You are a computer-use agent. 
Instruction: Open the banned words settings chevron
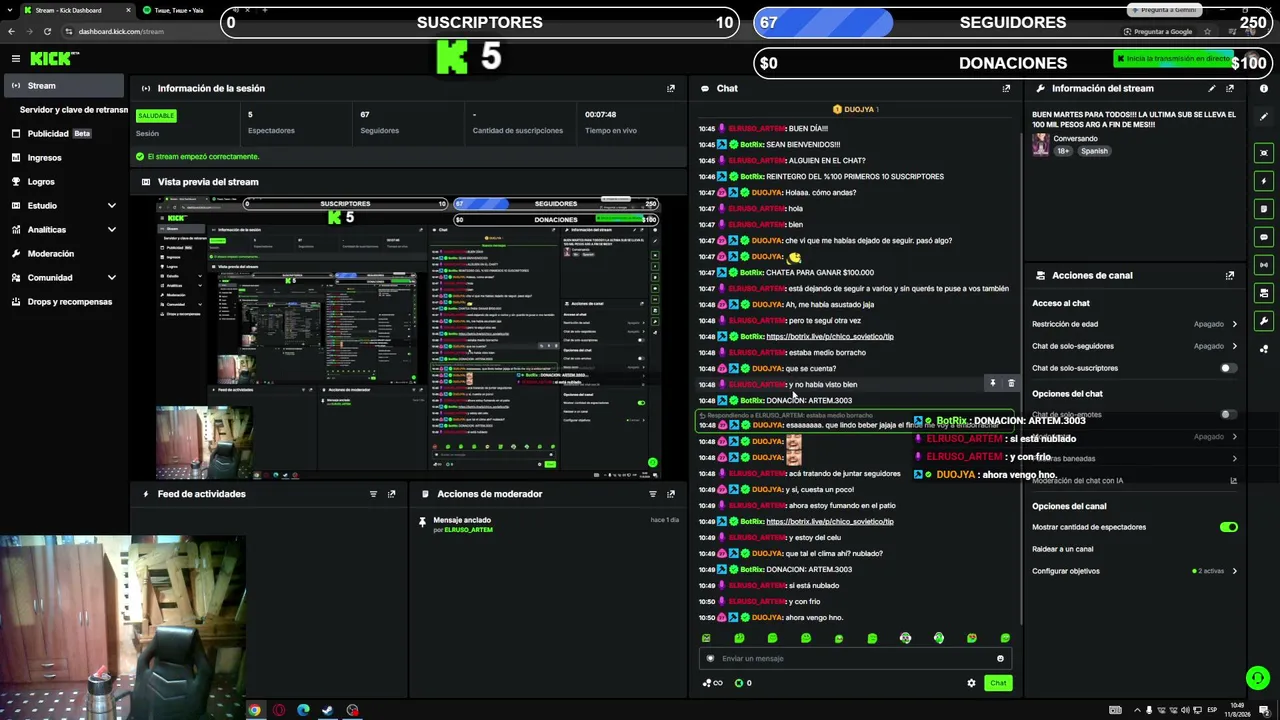tap(1234, 459)
